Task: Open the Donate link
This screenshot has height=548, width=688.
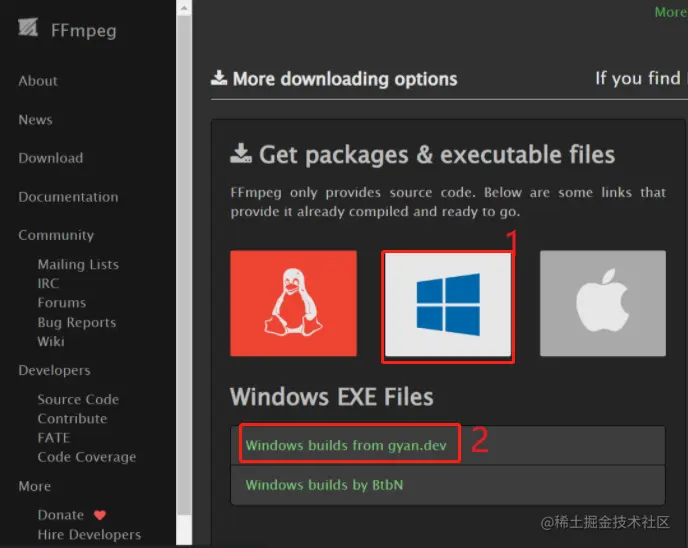Action: coord(61,515)
